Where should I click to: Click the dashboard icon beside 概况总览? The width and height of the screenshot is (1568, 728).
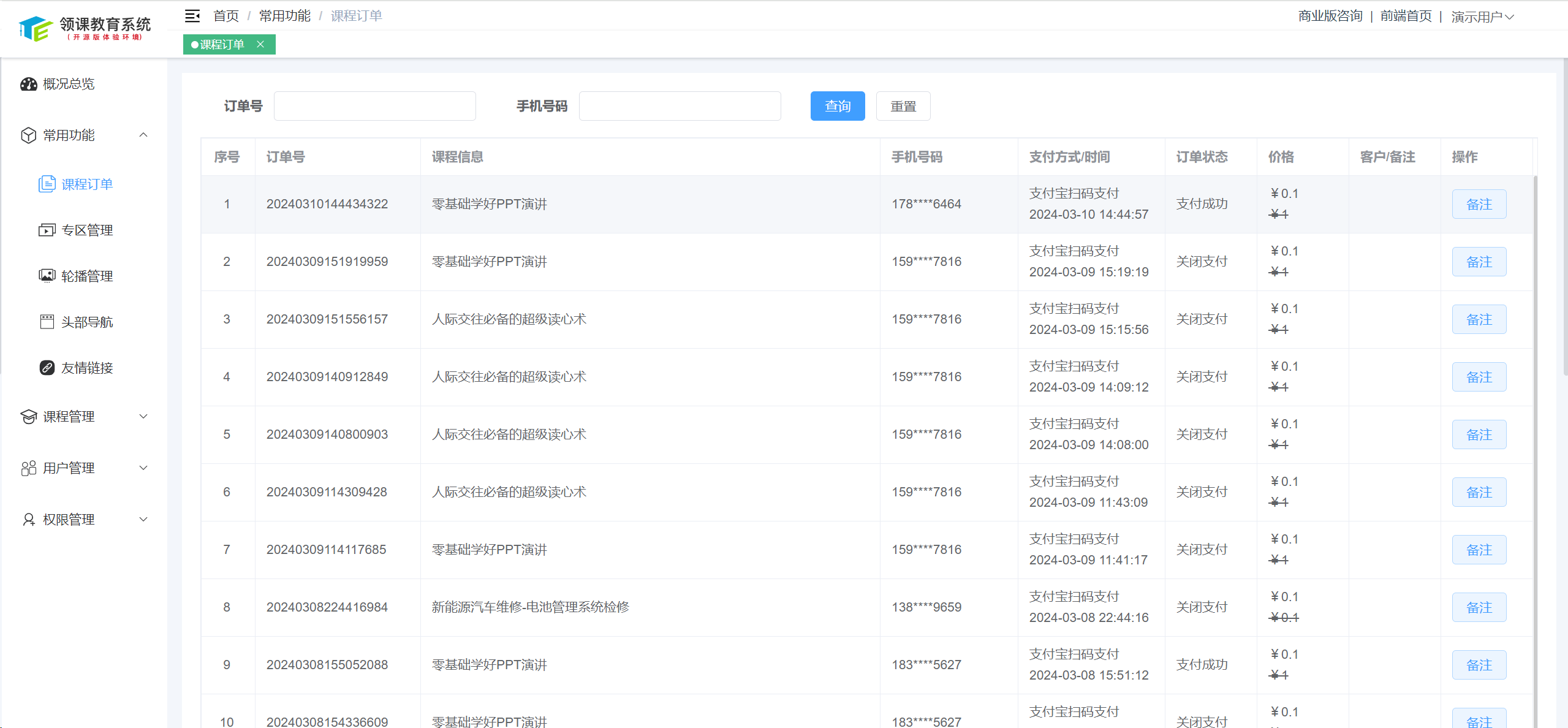(28, 84)
